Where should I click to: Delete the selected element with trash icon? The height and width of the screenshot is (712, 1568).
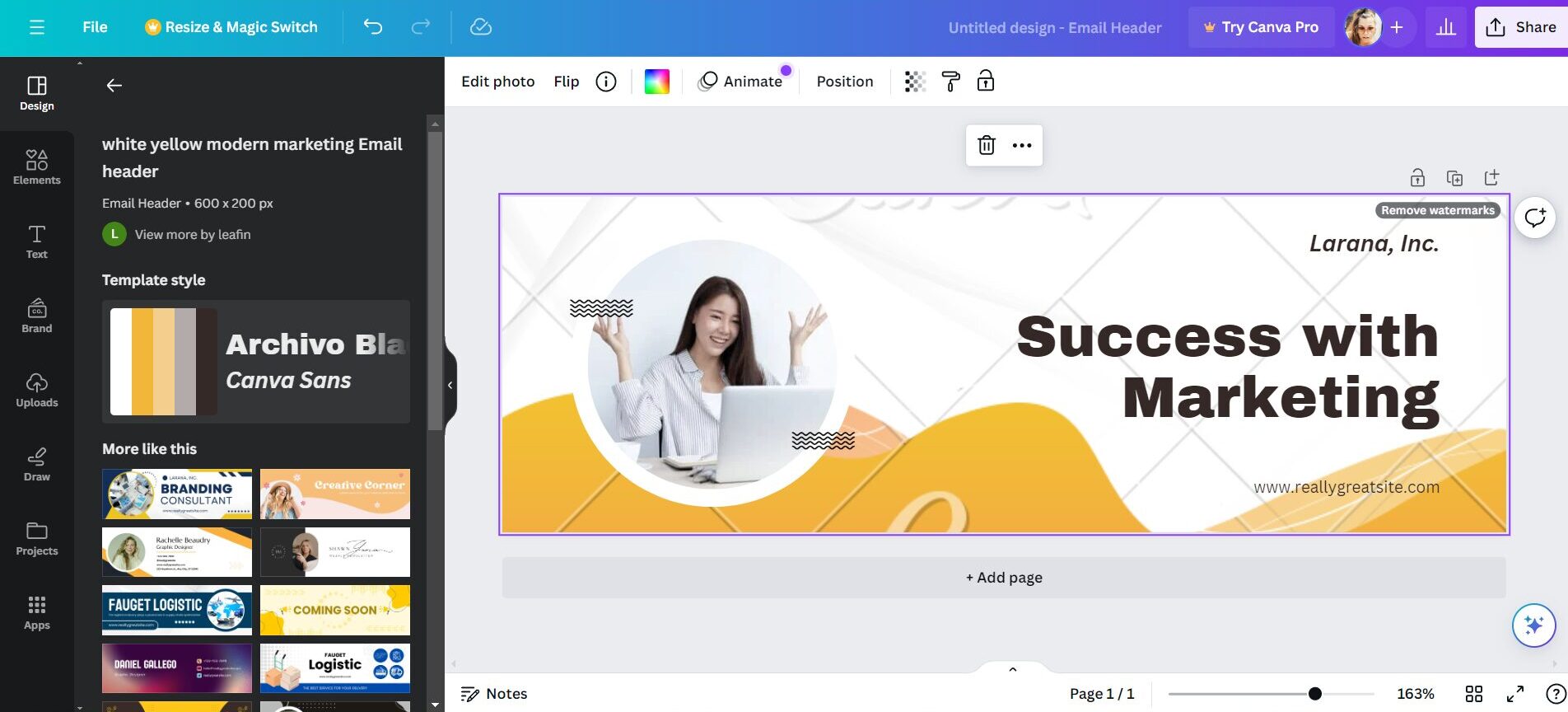986,145
